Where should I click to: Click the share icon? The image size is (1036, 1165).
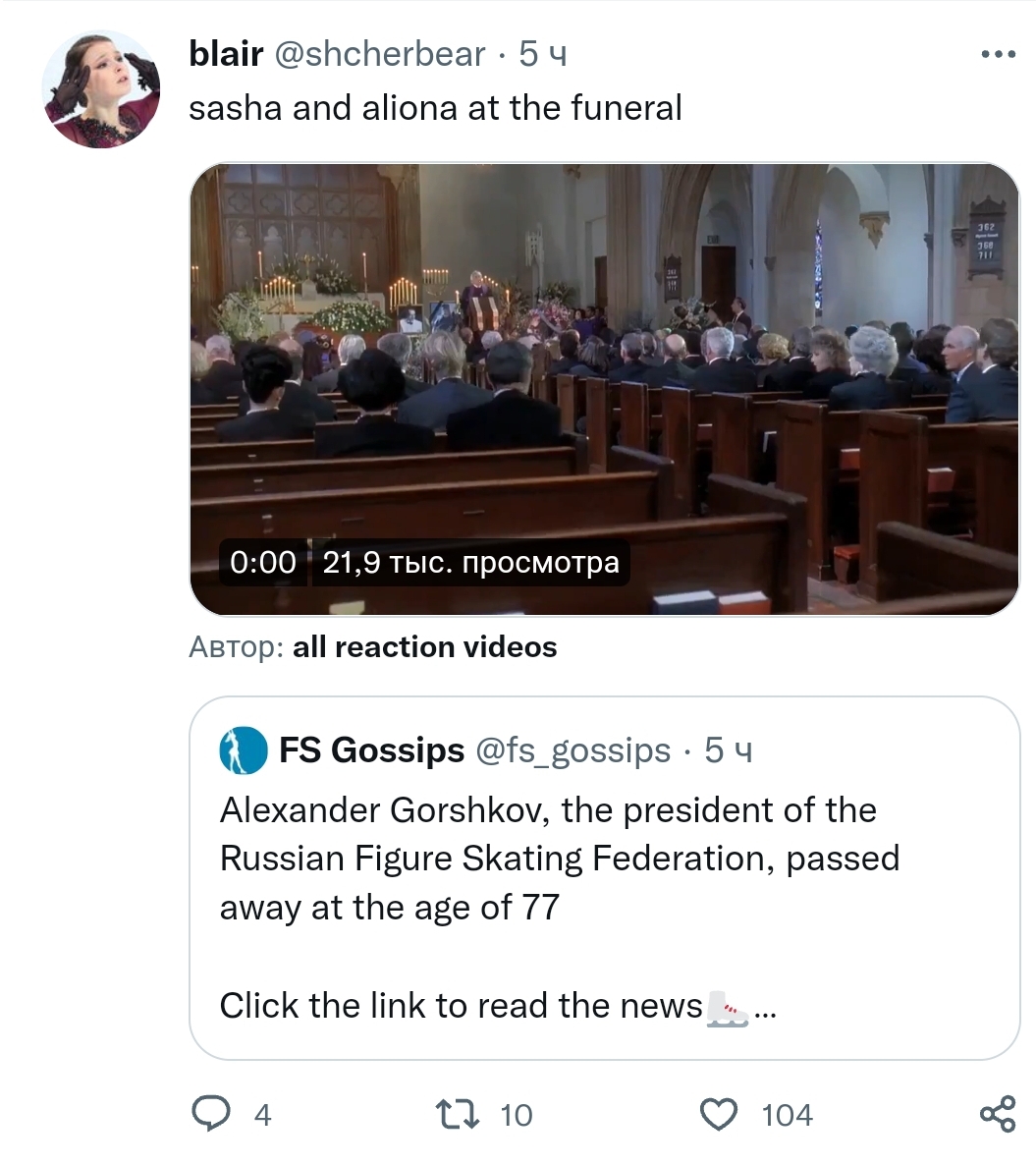pos(997,1114)
